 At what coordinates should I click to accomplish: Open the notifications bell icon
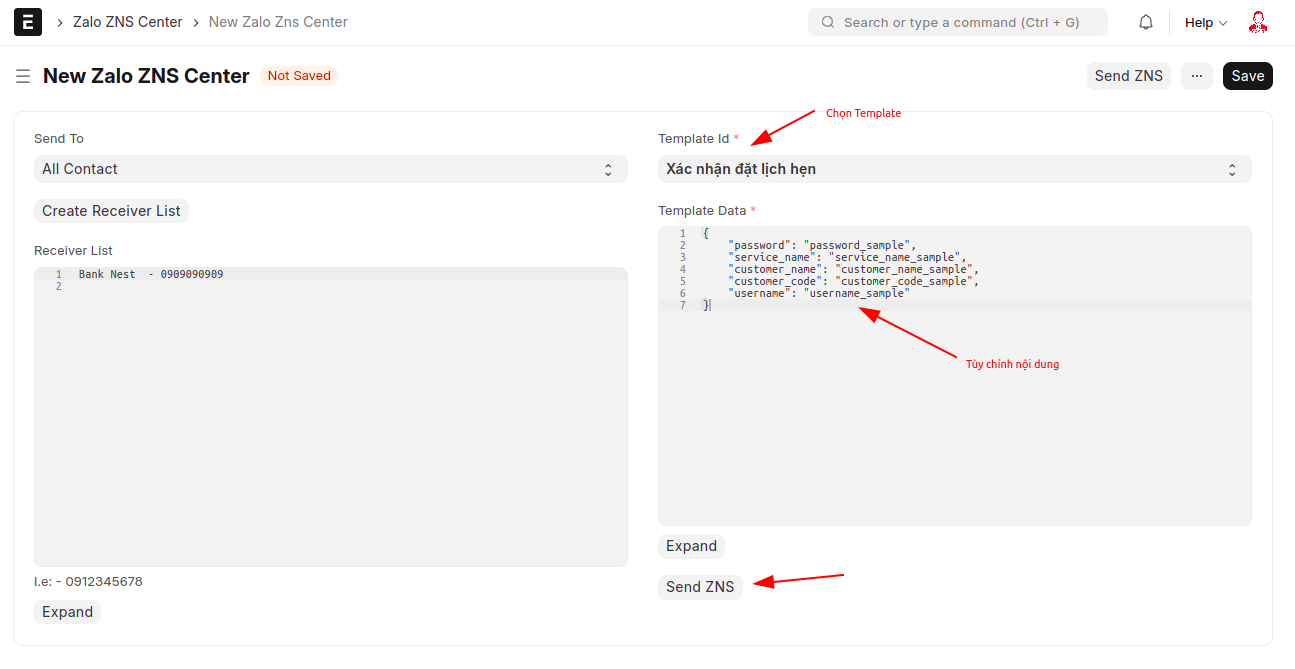pyautogui.click(x=1146, y=22)
